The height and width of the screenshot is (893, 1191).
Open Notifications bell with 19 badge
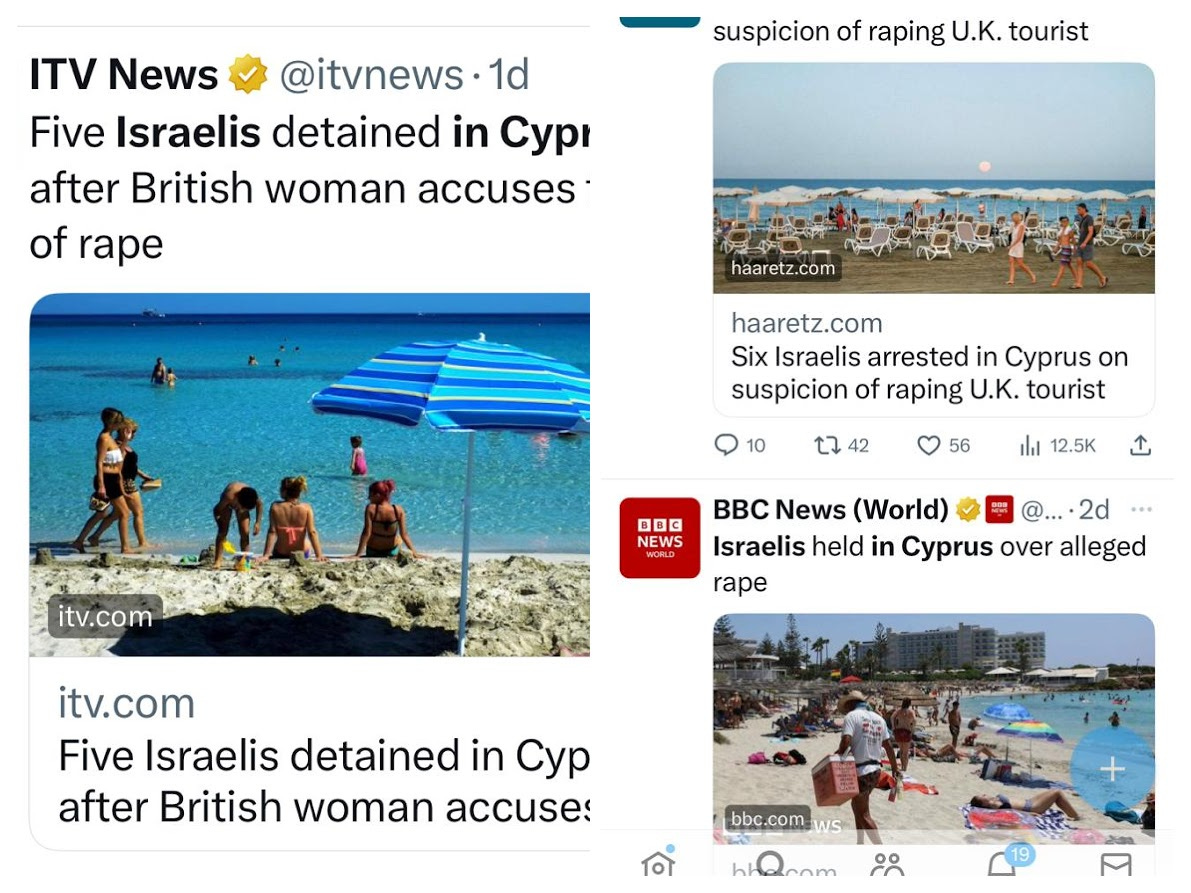click(x=1003, y=862)
